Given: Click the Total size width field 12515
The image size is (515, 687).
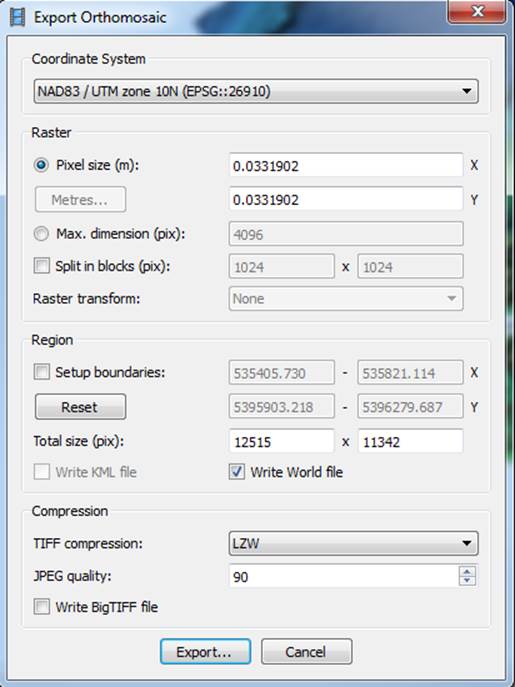Looking at the screenshot, I should pyautogui.click(x=281, y=441).
